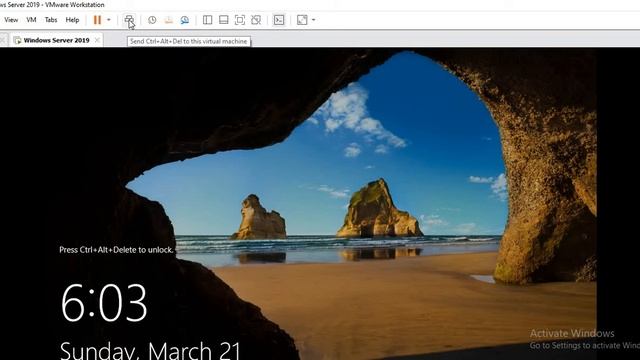
Task: Click the 'Sunday, March 21' date
Action: [x=150, y=350]
